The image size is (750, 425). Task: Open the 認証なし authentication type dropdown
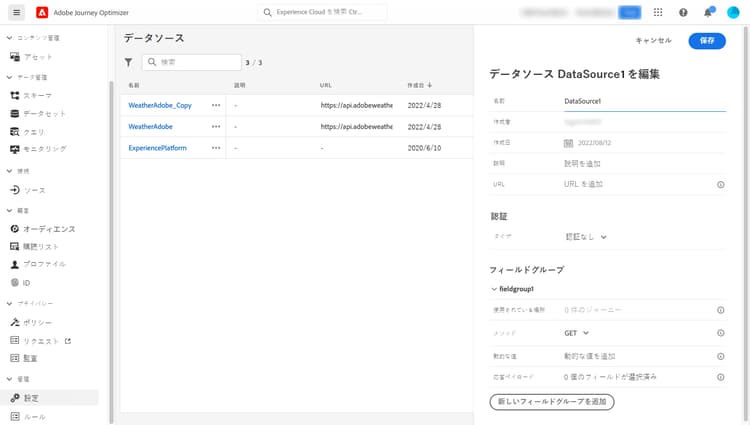coord(586,237)
